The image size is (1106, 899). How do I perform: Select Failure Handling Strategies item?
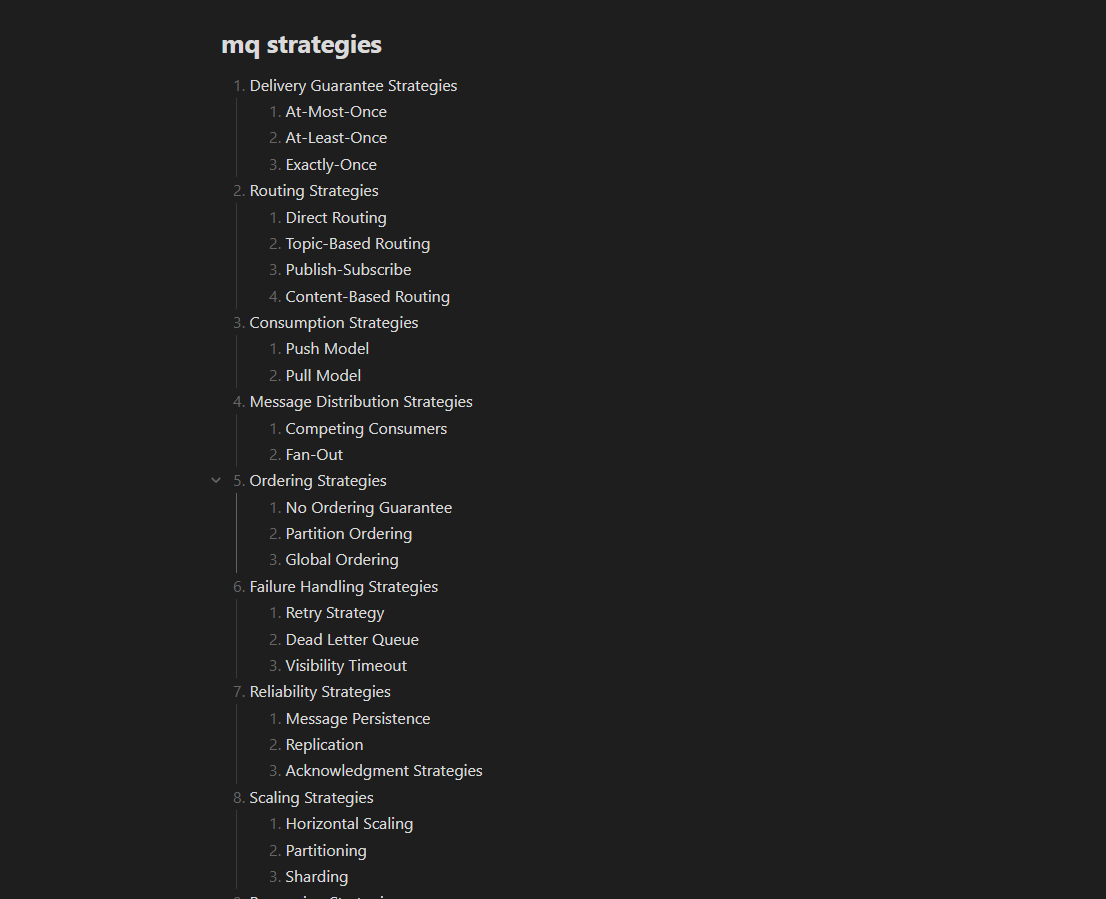344,587
